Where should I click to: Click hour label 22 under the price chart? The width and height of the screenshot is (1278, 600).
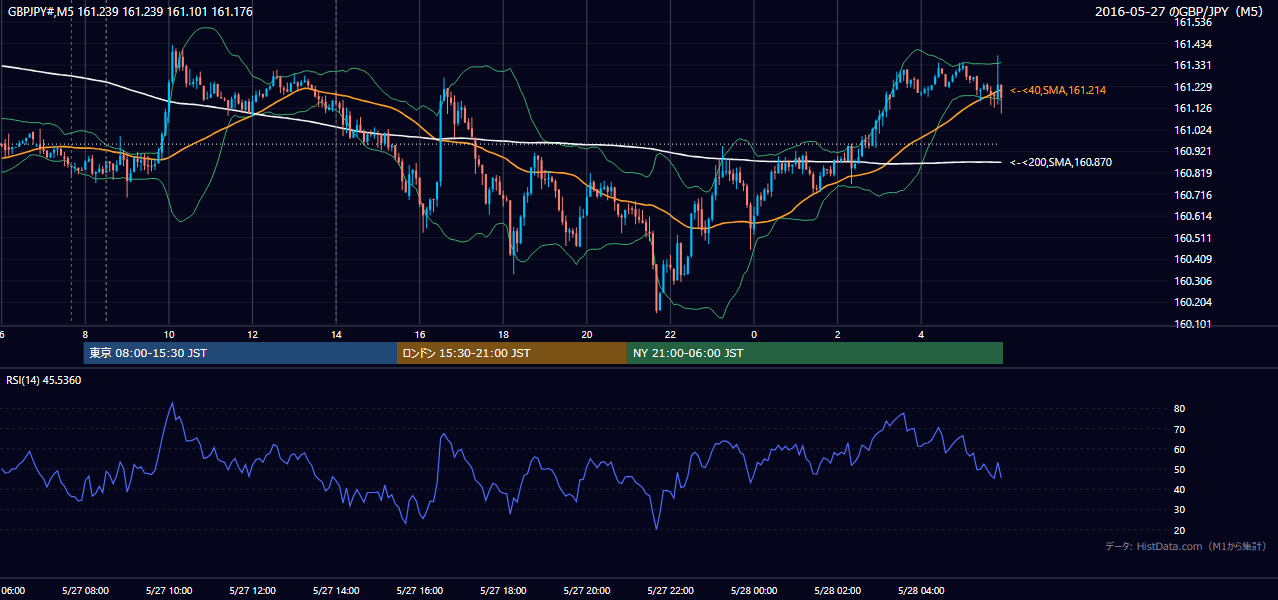tap(670, 335)
